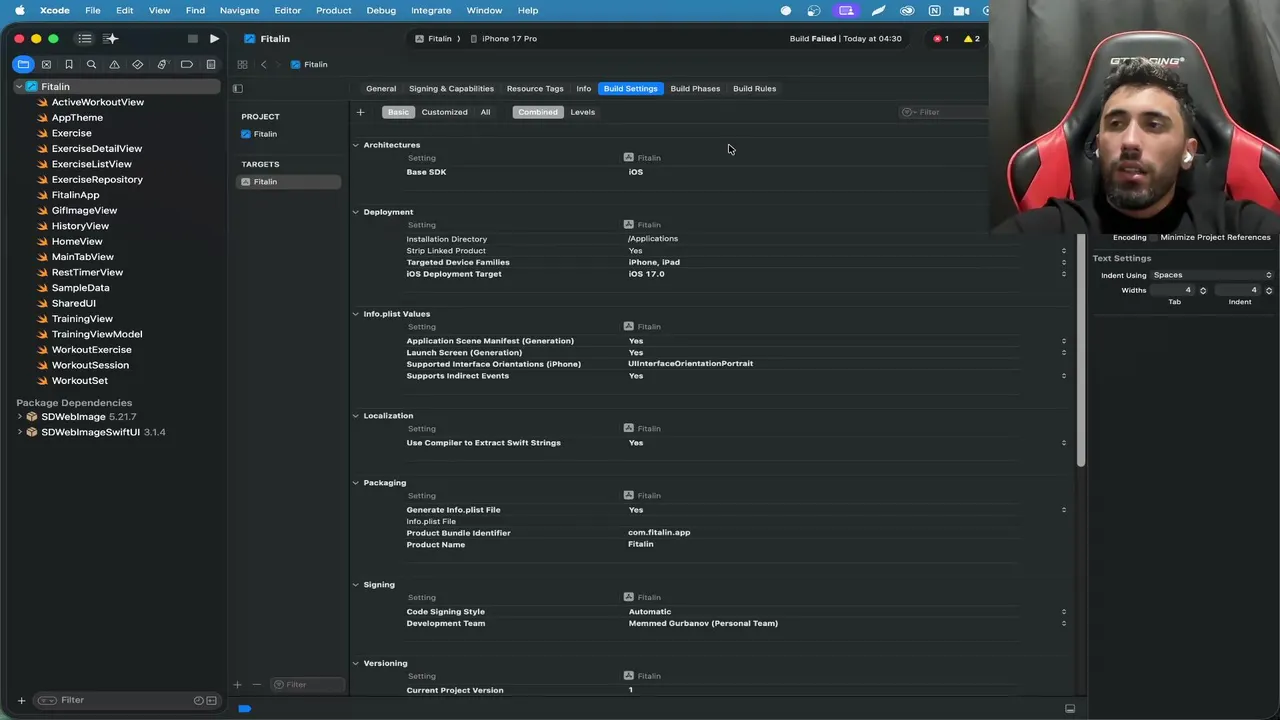
Task: Collapse the Fitalin project tree
Action: point(19,87)
